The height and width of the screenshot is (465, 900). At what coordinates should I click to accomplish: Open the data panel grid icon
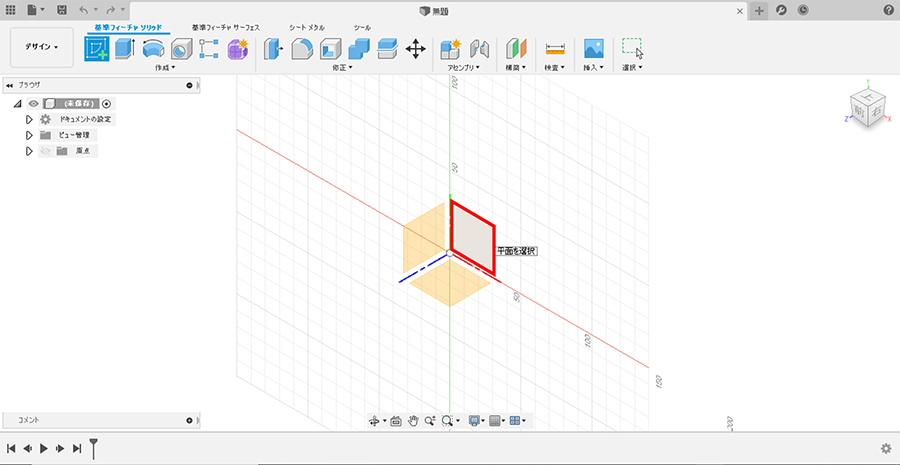(x=10, y=10)
